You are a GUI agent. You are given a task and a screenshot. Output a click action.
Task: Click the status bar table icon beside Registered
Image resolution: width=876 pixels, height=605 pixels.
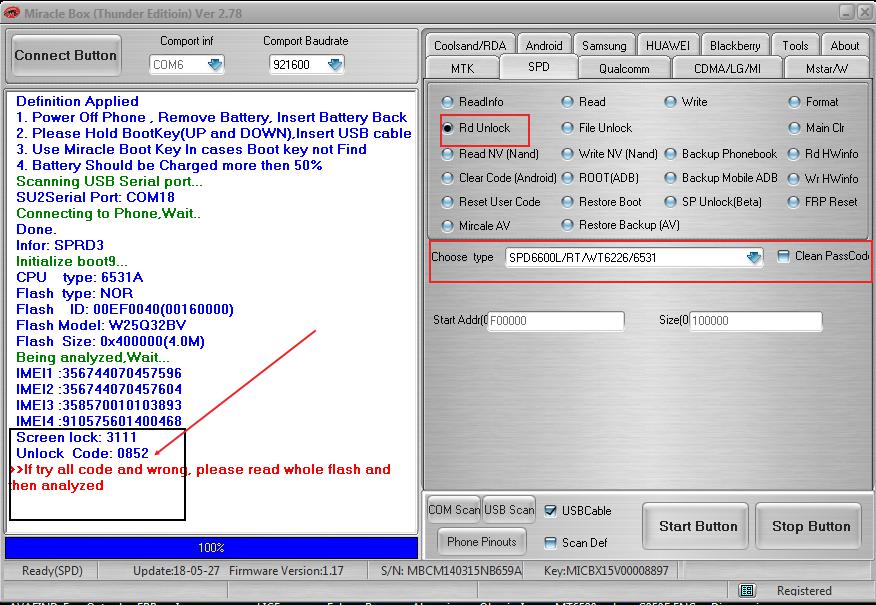[747, 590]
